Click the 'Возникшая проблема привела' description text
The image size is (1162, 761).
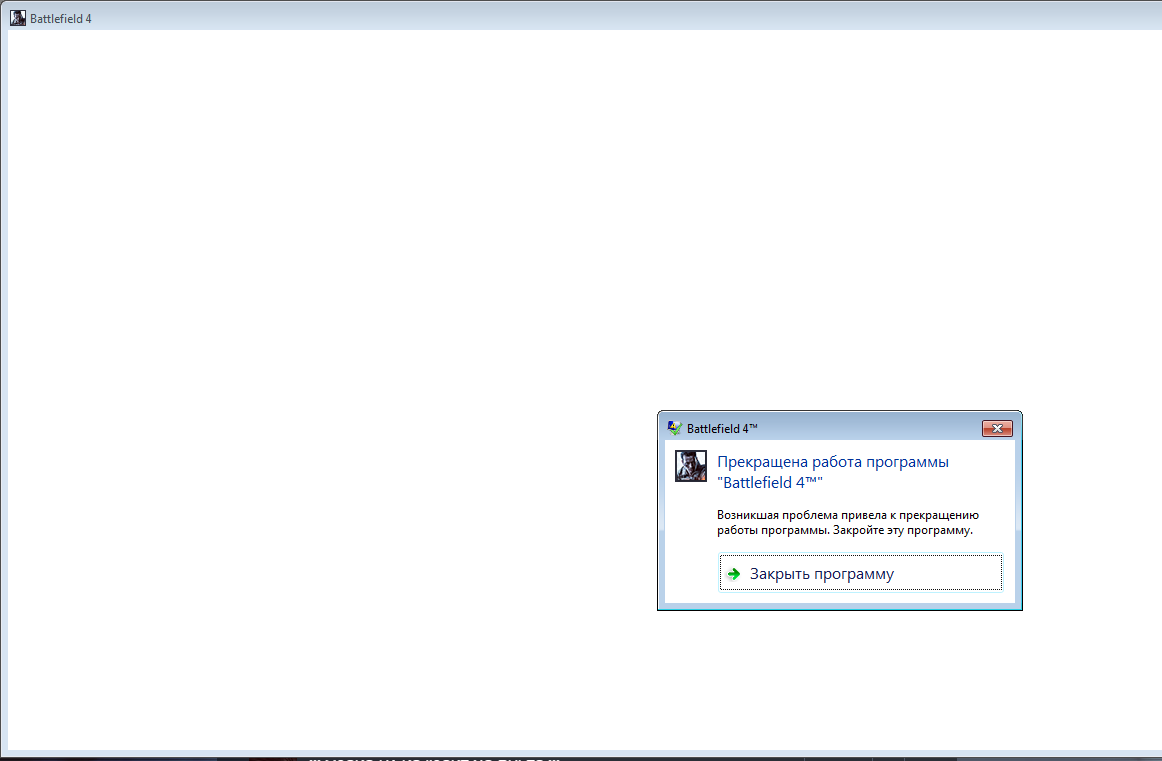tap(848, 522)
